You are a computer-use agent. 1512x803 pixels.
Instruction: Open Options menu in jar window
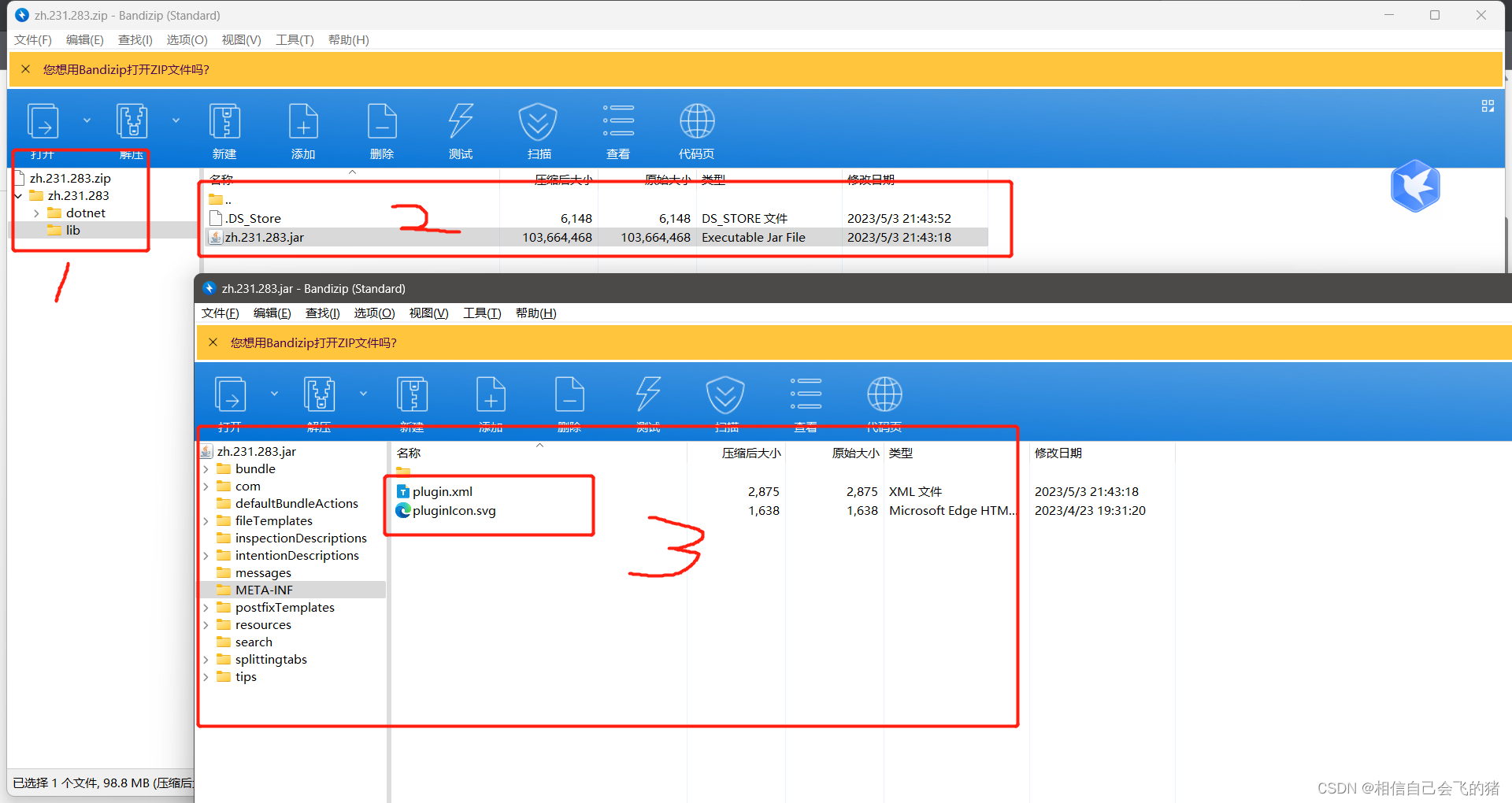pos(374,313)
